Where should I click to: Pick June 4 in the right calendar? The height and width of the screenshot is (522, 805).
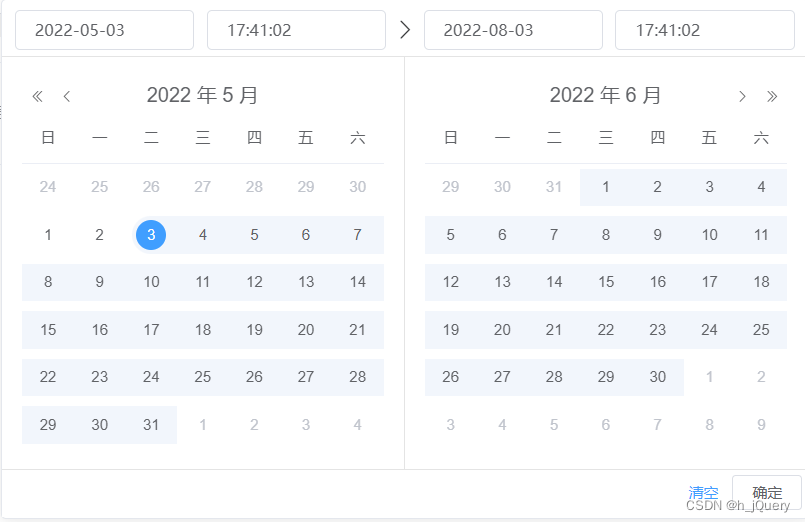click(x=761, y=187)
